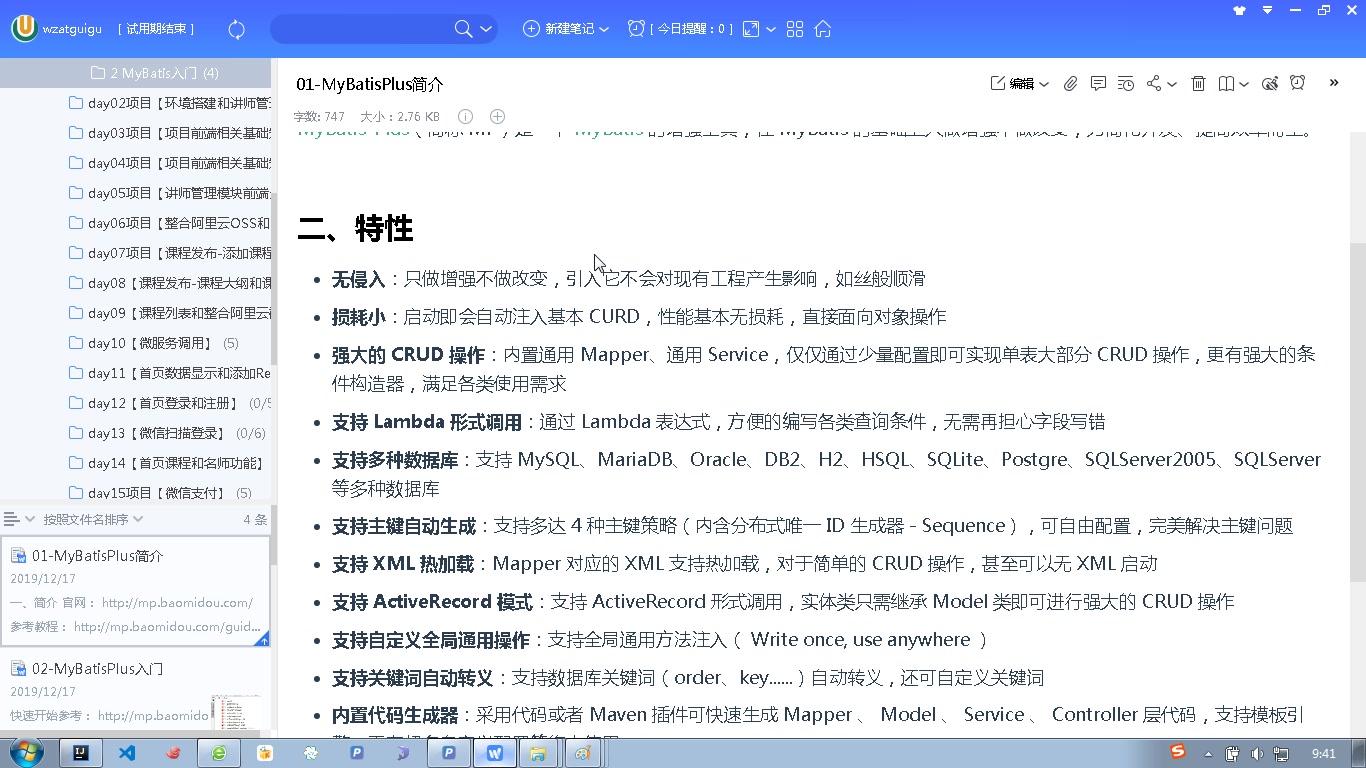
Task: Open note history versions icon
Action: [1126, 84]
